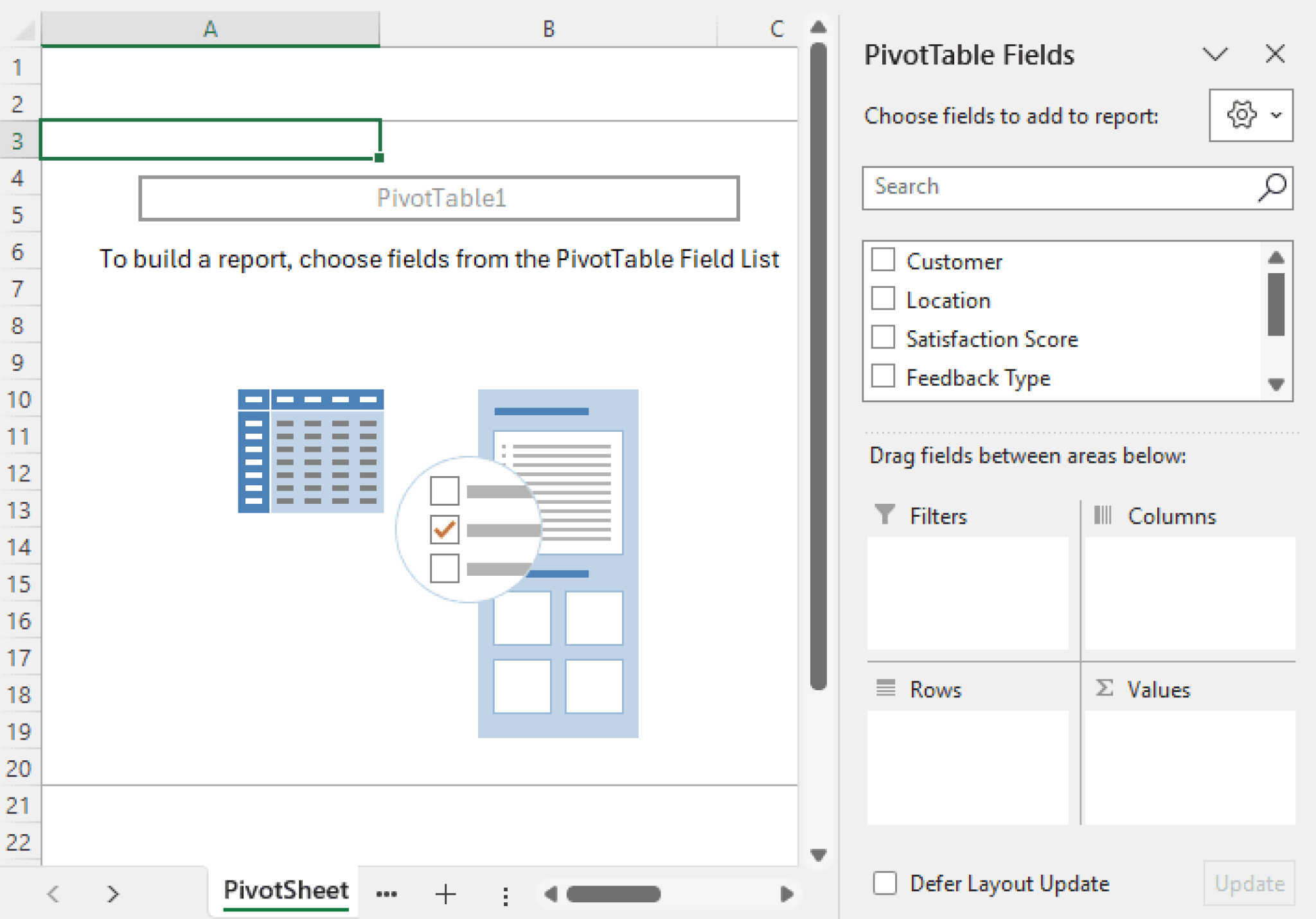Open PivotTable Fields pane options chevron
1316x919 pixels.
tap(1214, 55)
